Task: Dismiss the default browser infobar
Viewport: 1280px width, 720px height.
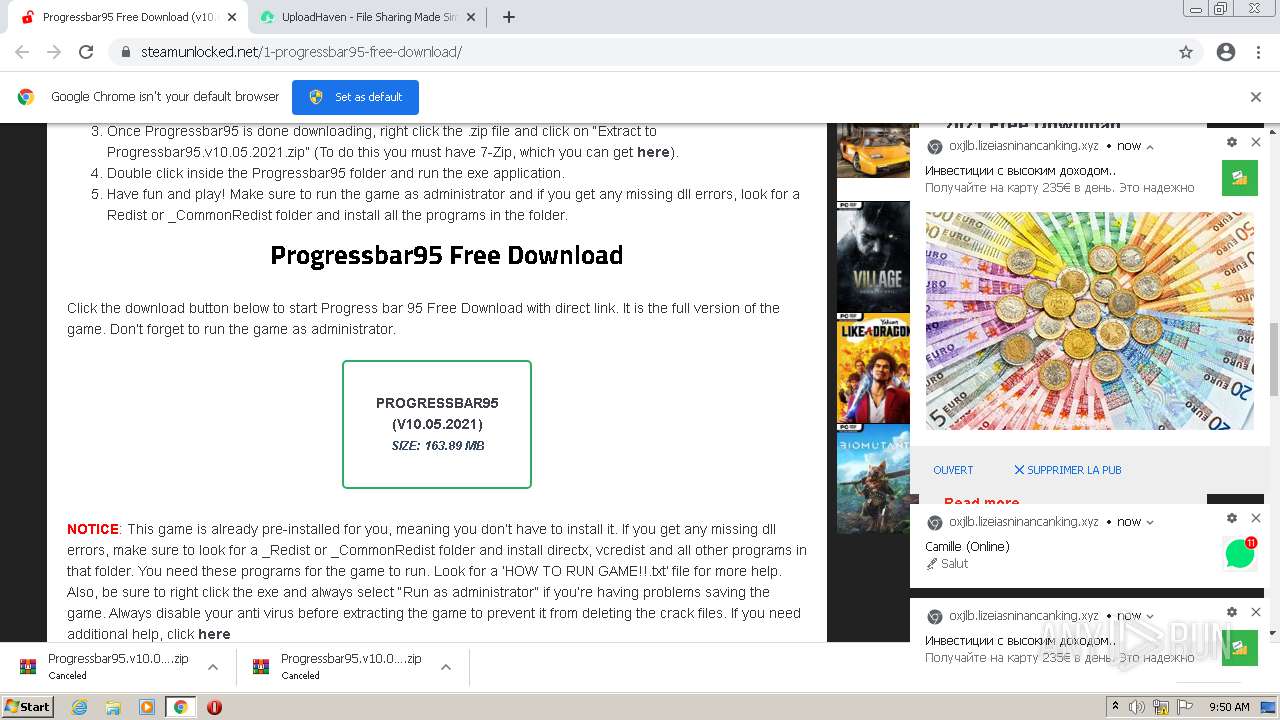Action: tap(1256, 97)
